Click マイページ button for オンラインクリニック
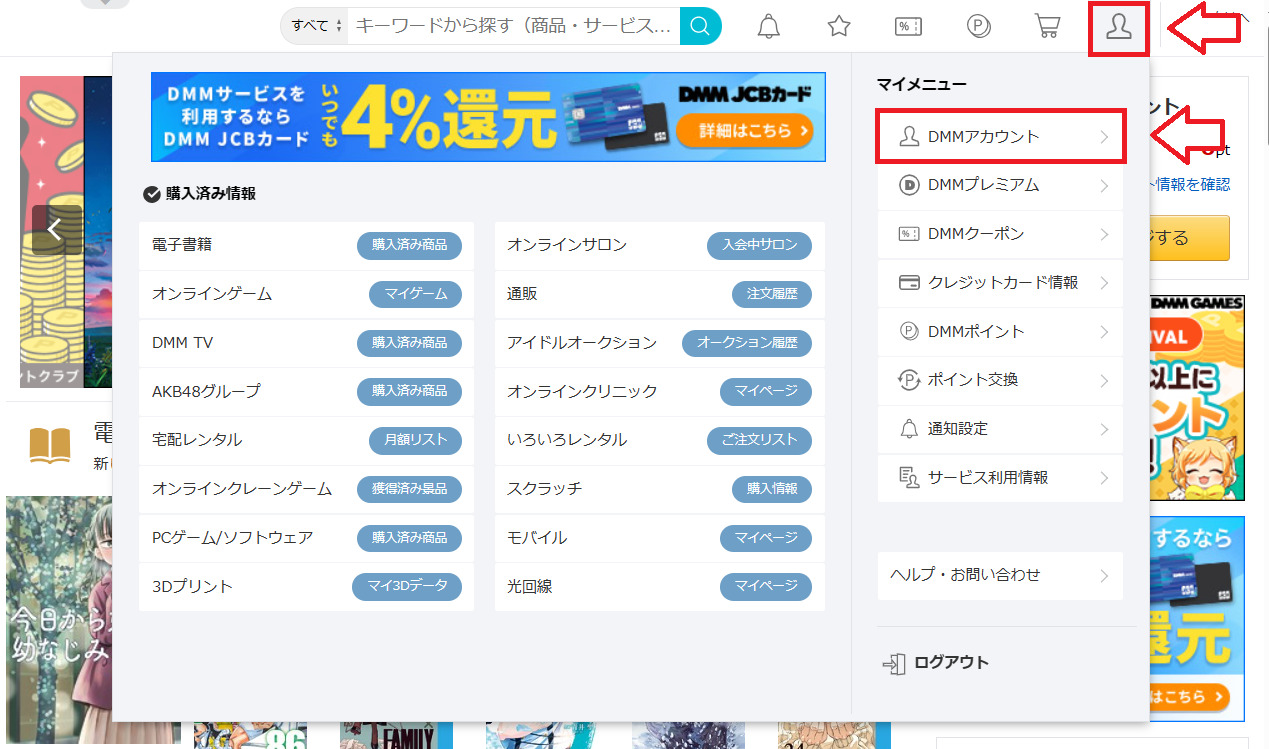Image resolution: width=1269 pixels, height=749 pixels. coord(766,391)
